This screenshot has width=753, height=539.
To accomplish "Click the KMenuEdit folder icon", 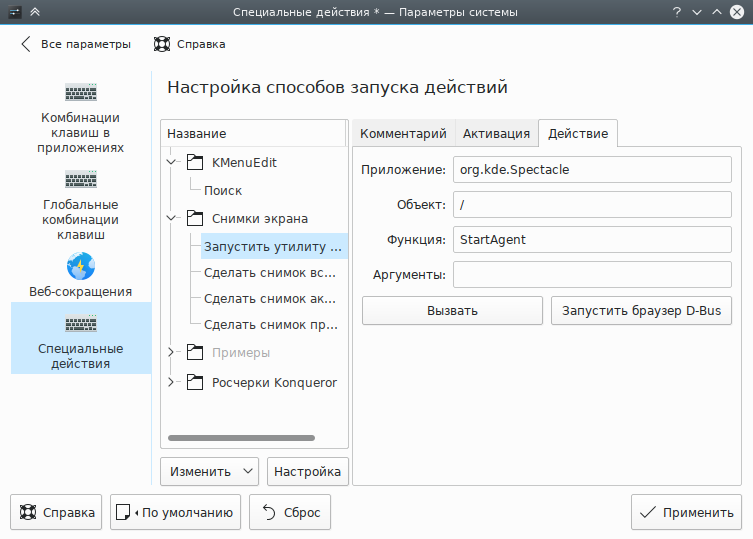I will tap(194, 162).
